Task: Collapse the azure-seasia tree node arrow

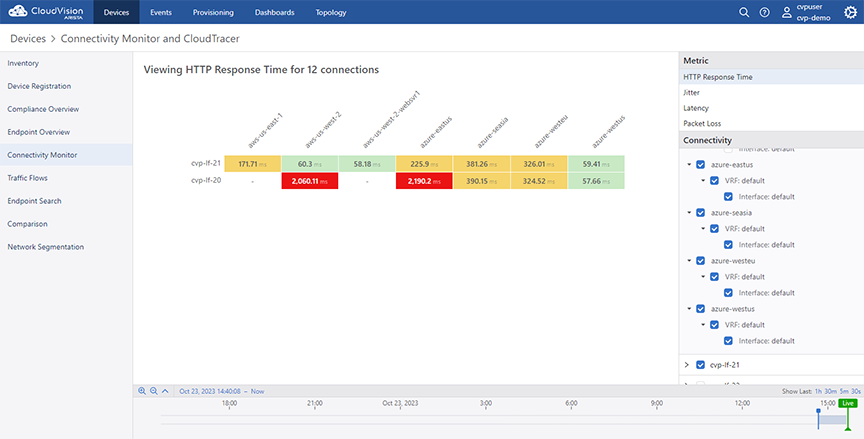Action: tap(689, 213)
